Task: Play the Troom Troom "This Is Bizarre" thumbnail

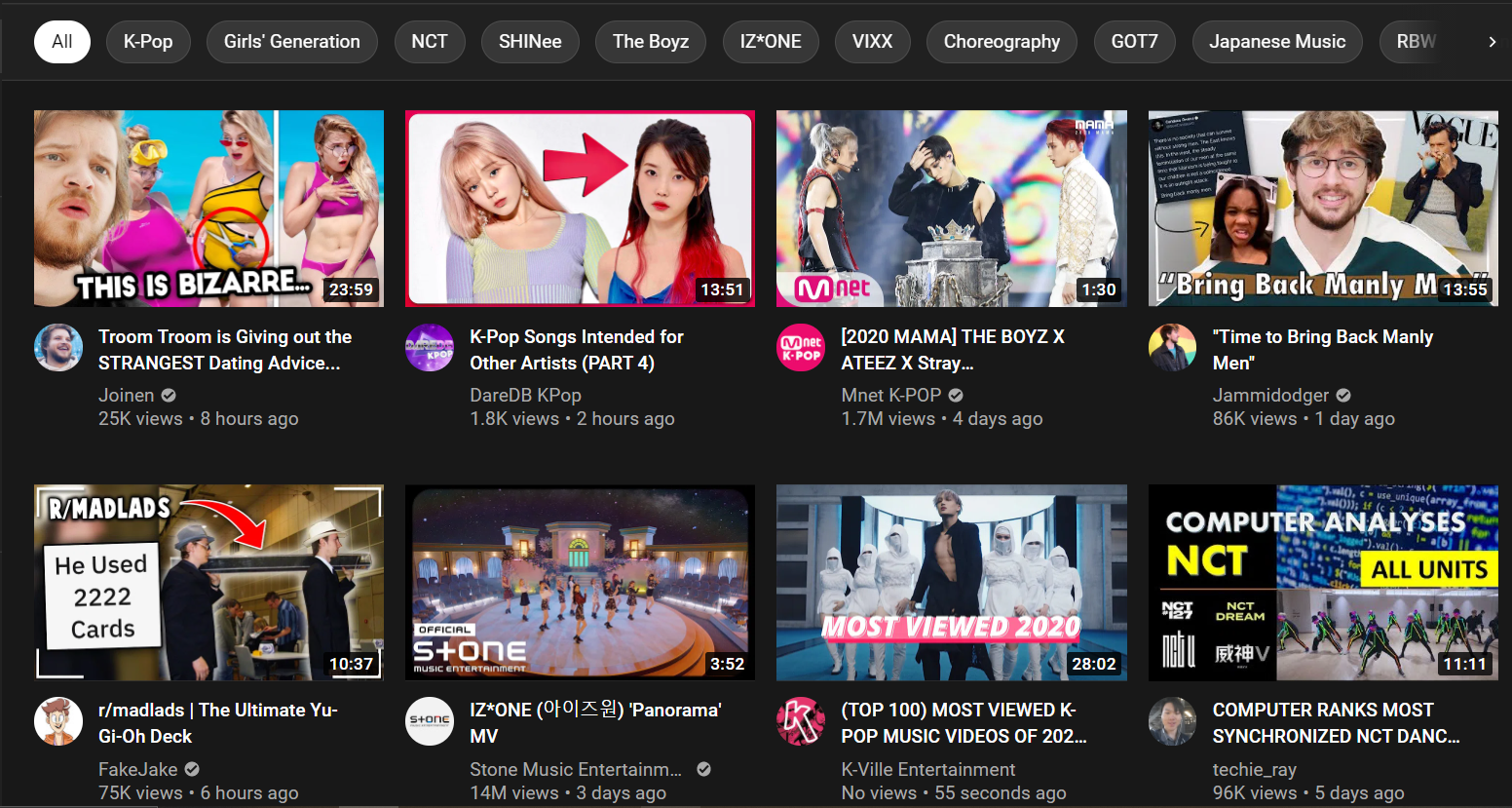Action: [x=208, y=209]
